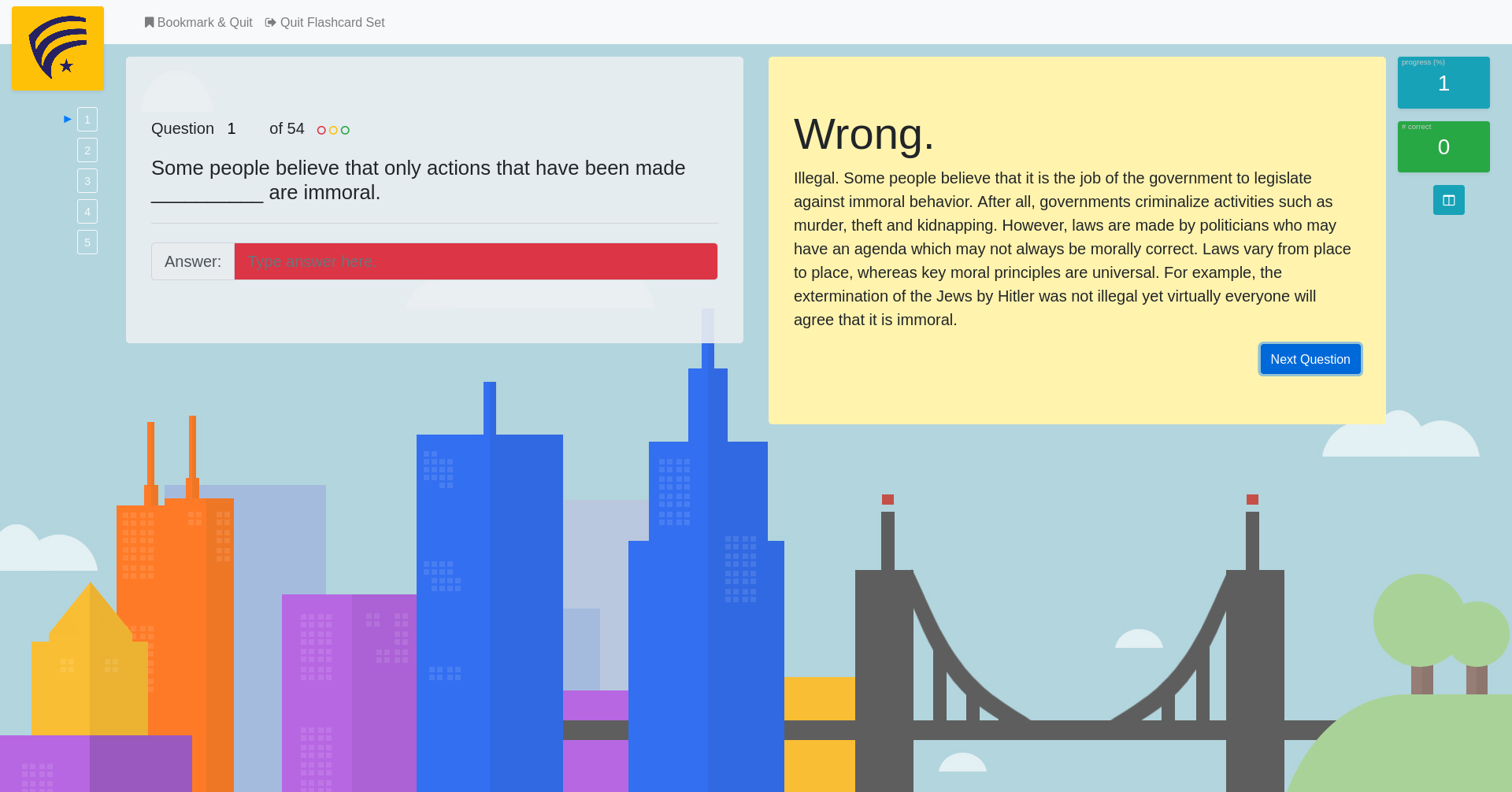Jump to question 5 in sidebar

coord(87,242)
